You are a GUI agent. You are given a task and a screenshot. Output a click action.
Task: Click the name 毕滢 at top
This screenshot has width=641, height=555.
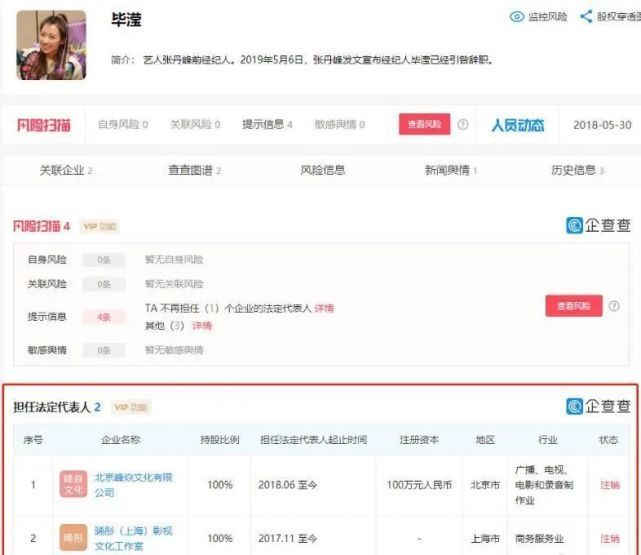click(x=126, y=20)
